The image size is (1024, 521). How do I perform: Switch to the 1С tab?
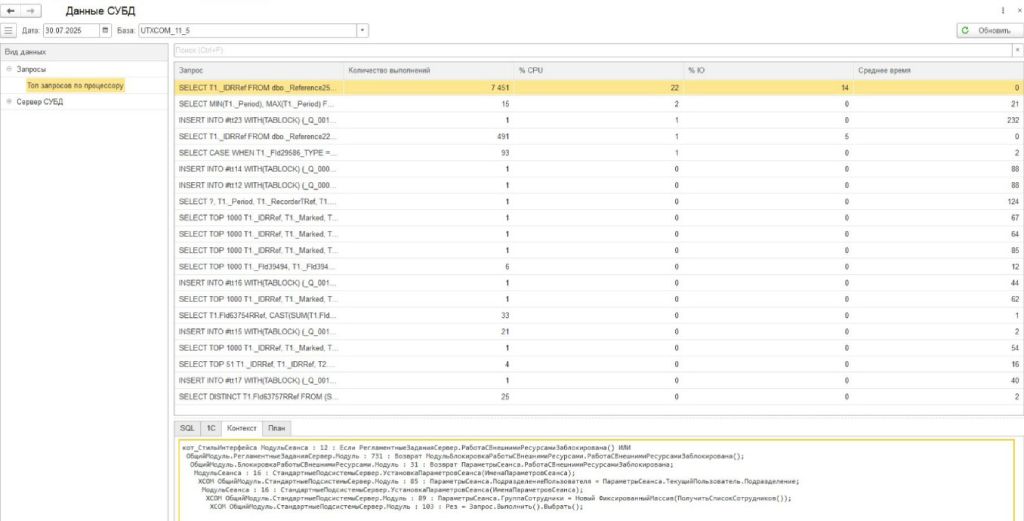(211, 427)
